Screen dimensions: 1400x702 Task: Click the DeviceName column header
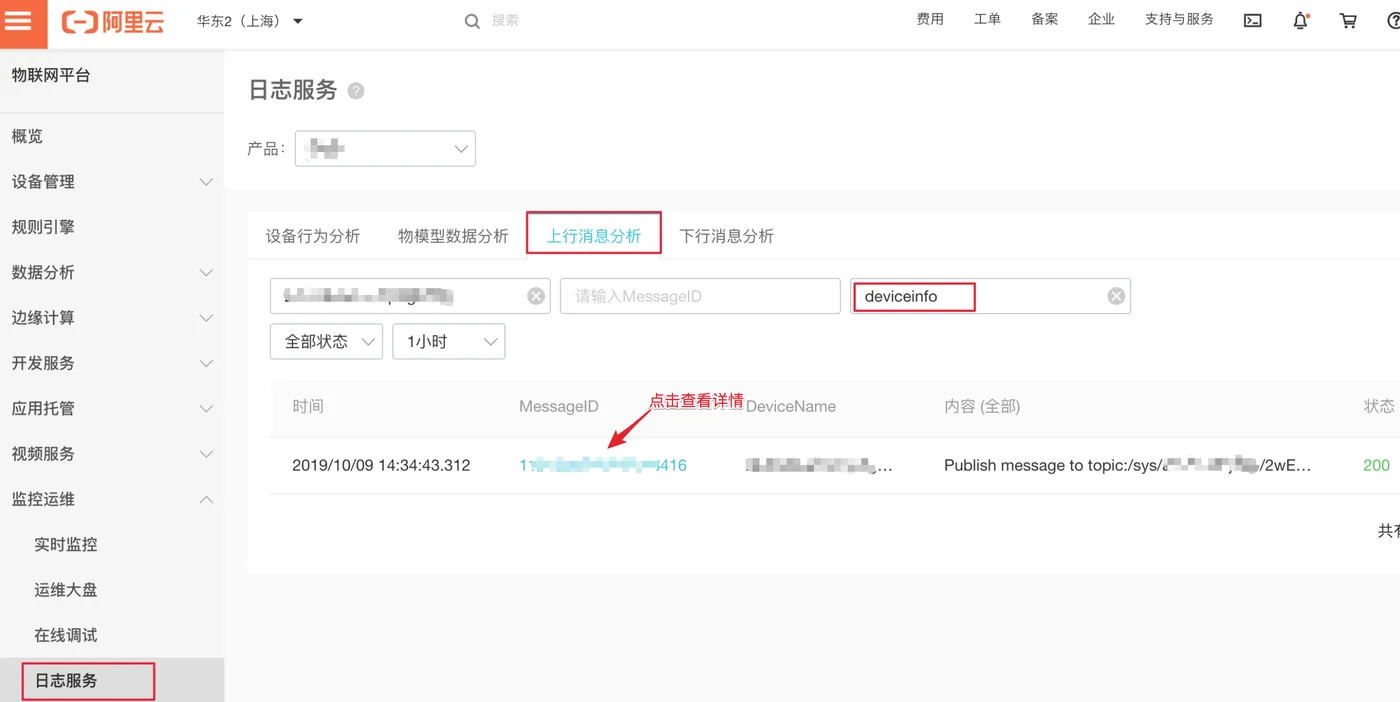[791, 407]
